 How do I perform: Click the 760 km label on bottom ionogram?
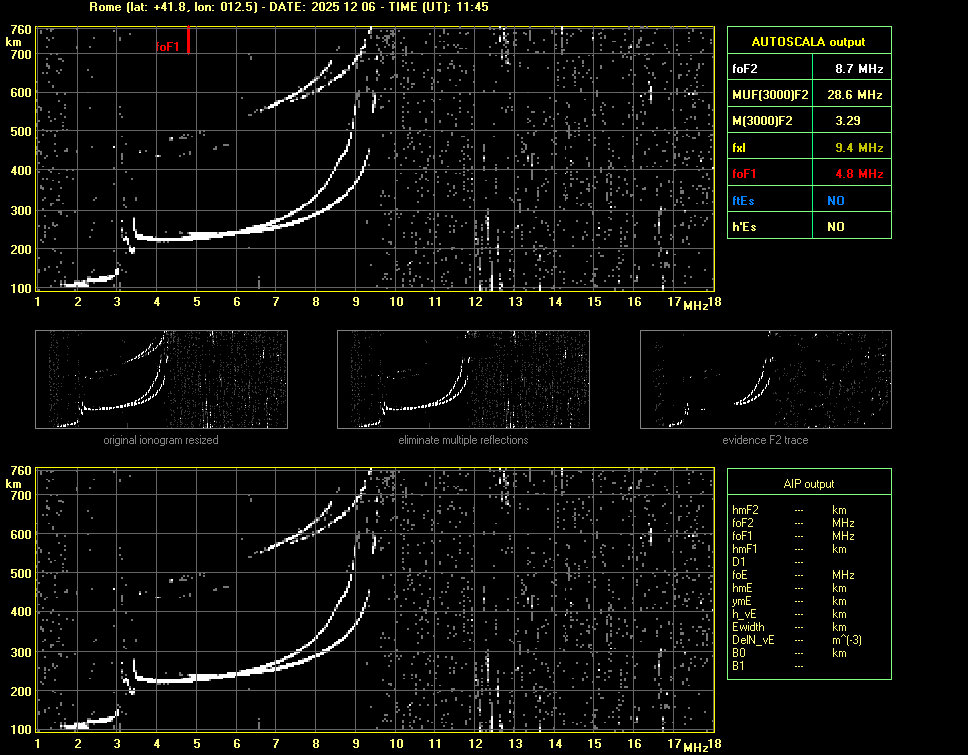(x=19, y=471)
